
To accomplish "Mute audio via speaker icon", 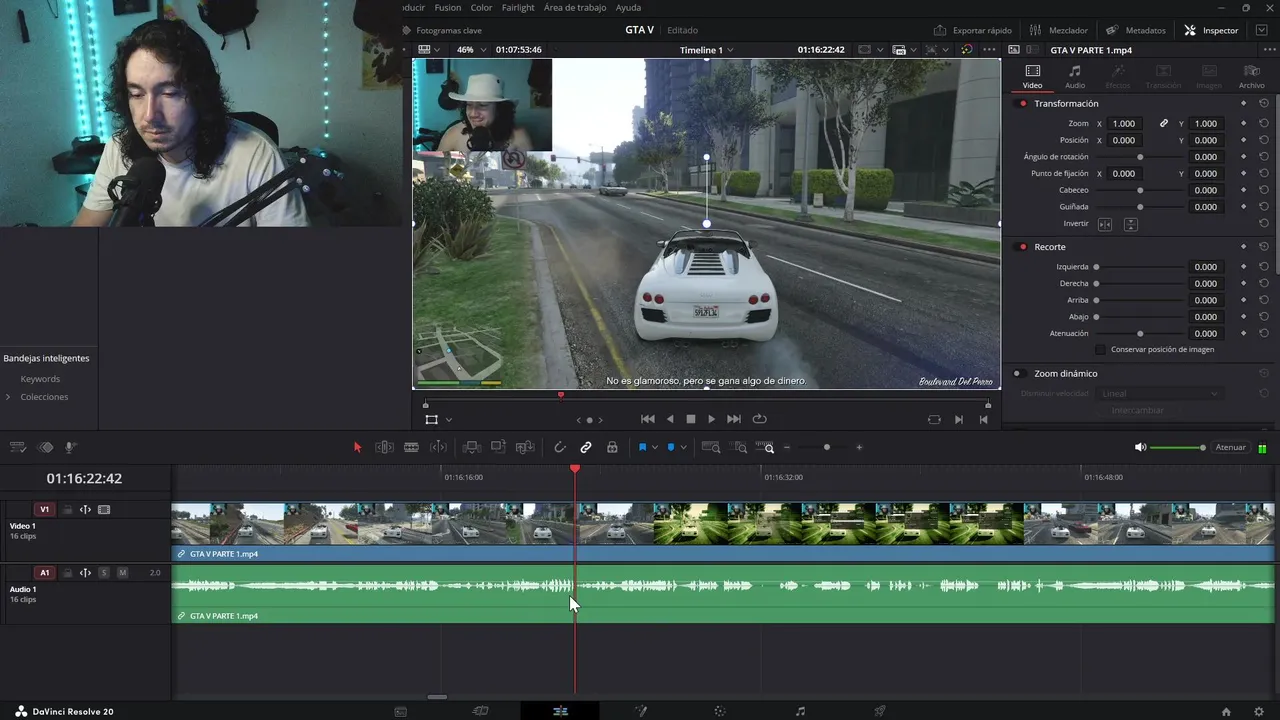I will (x=1140, y=447).
